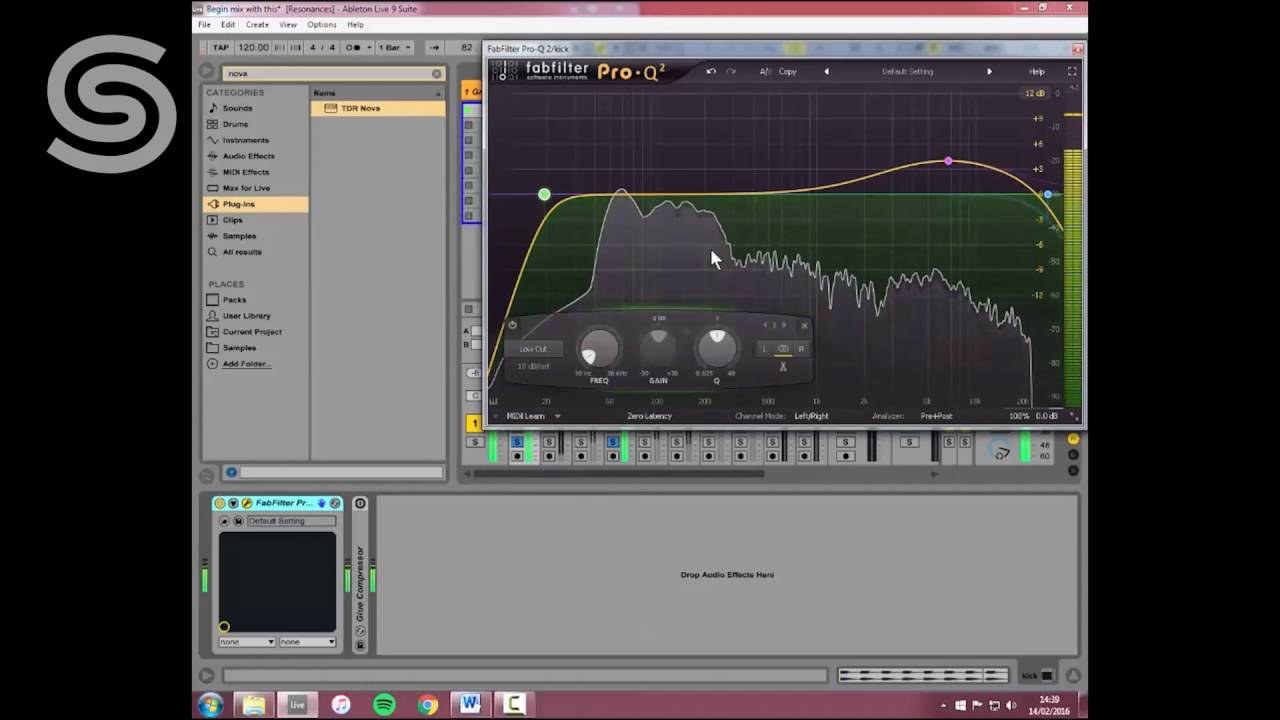This screenshot has width=1280, height=720.
Task: Open Spotify from the taskbar
Action: coord(384,705)
